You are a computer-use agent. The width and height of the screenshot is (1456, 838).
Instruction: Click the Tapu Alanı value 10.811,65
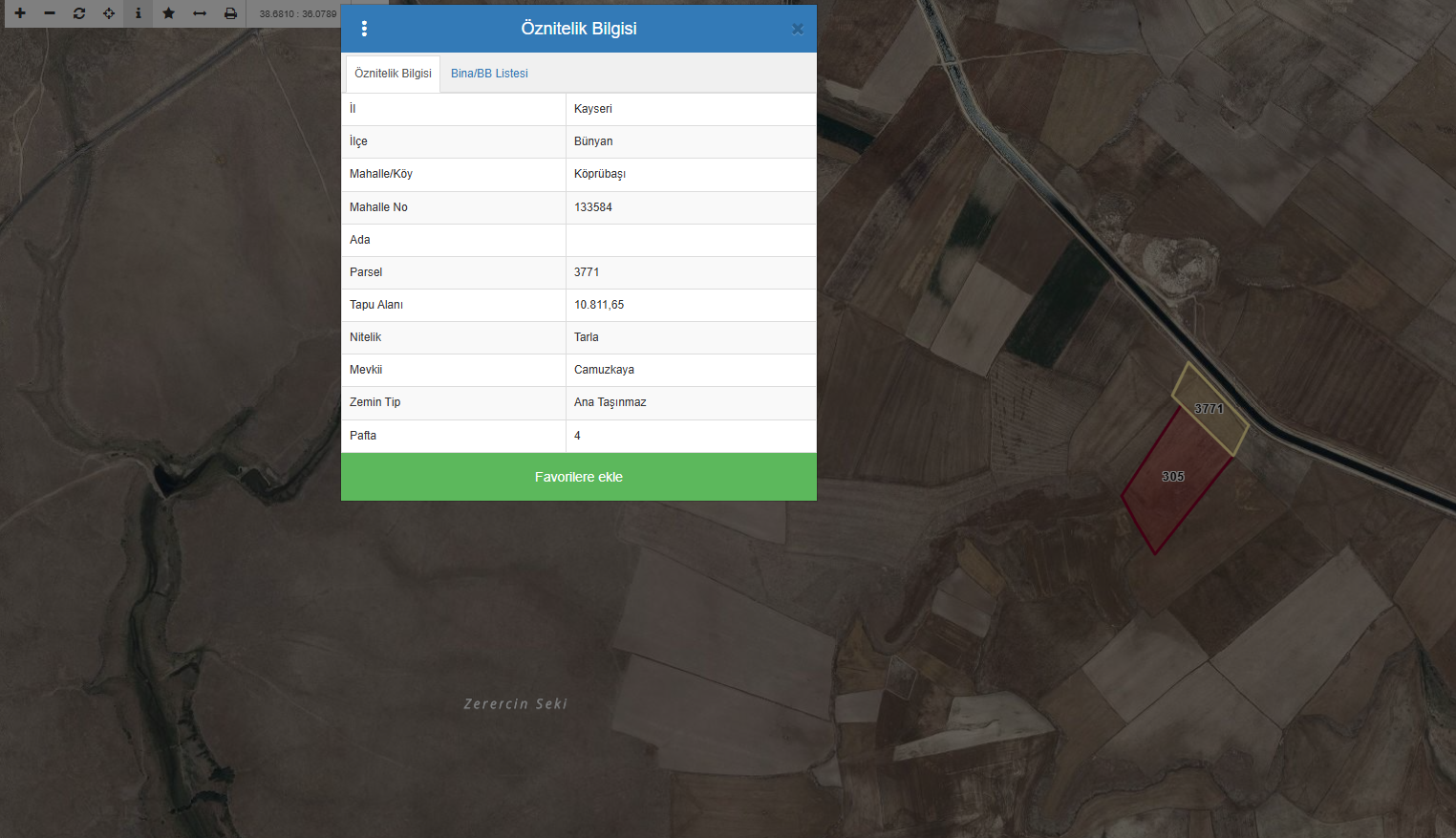[599, 305]
